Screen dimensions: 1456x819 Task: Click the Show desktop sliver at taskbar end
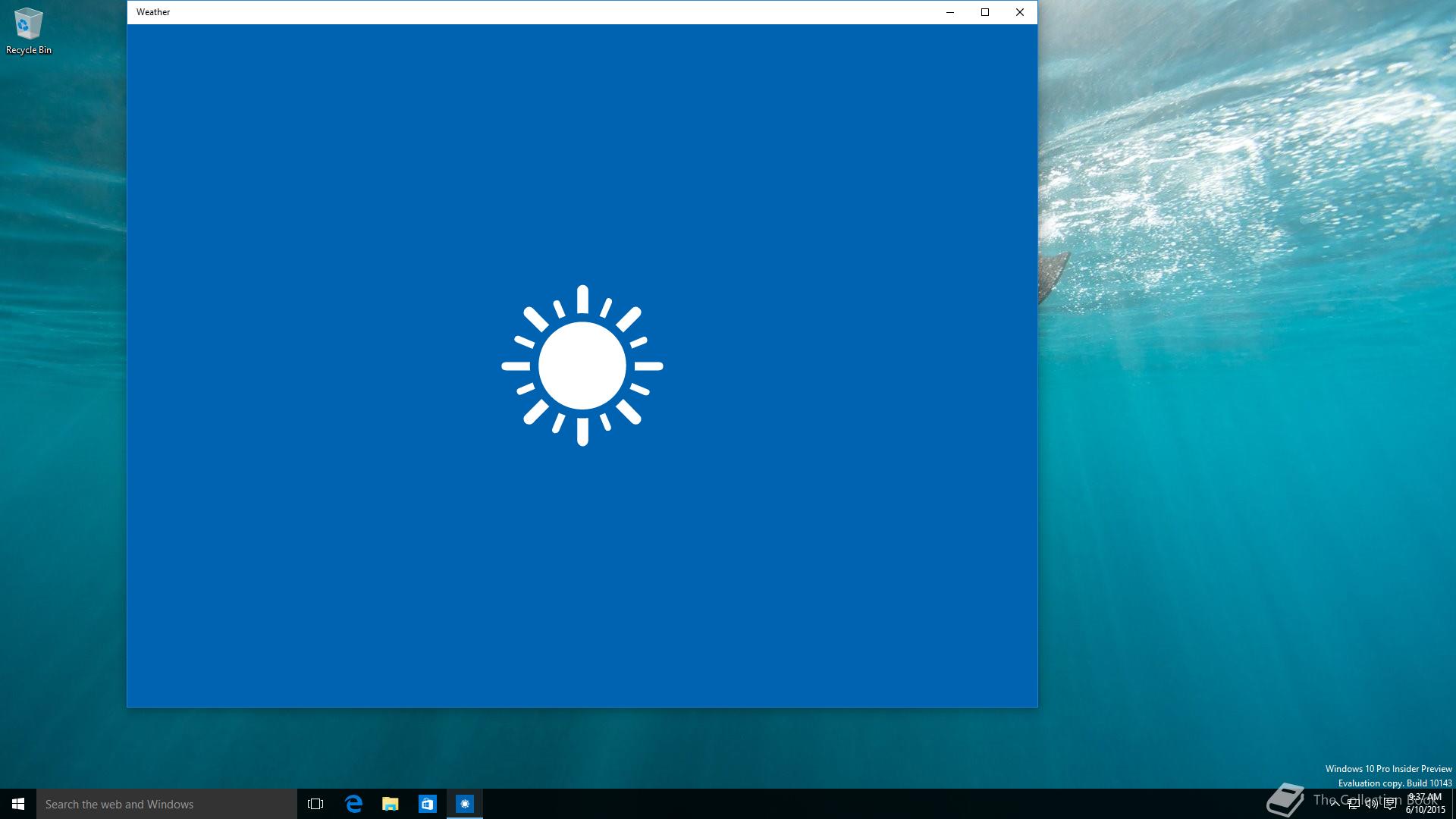click(x=1454, y=804)
